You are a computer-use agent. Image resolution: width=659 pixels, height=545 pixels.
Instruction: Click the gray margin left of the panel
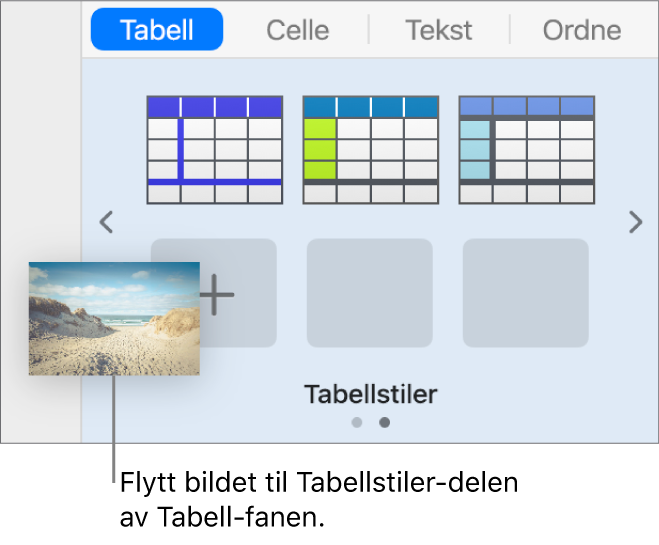pyautogui.click(x=40, y=180)
